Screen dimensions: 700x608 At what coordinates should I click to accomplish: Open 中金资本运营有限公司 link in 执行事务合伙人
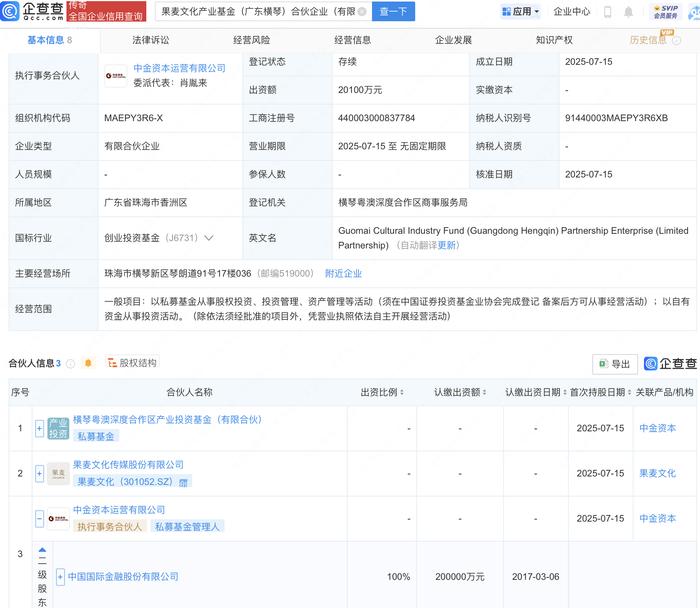point(179,68)
